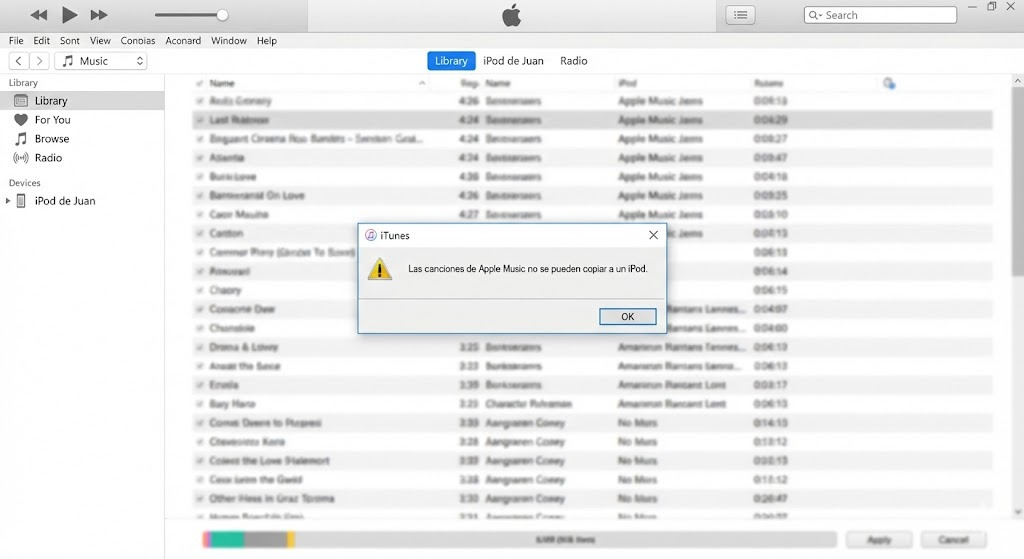Screen dimensions: 1024x559
Task: Click the Apply button
Action: tap(879, 539)
